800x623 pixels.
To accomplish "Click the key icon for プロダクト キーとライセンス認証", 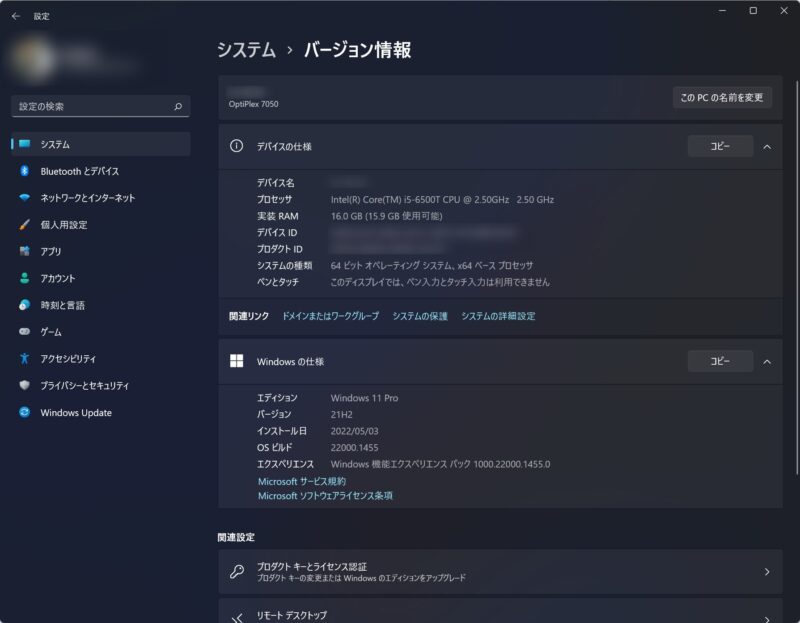I will click(237, 571).
